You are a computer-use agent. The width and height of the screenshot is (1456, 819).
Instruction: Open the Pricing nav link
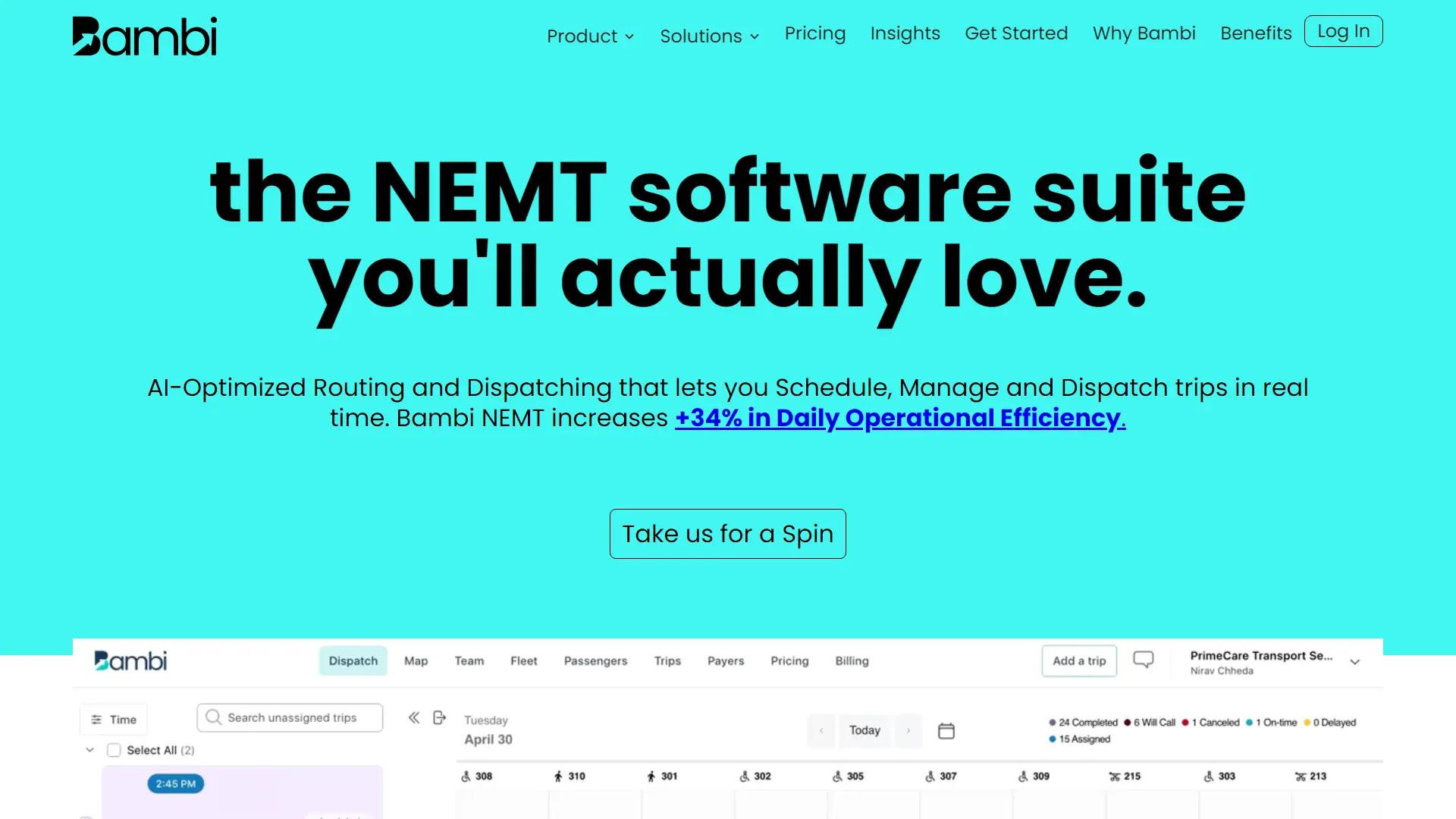coord(815,33)
